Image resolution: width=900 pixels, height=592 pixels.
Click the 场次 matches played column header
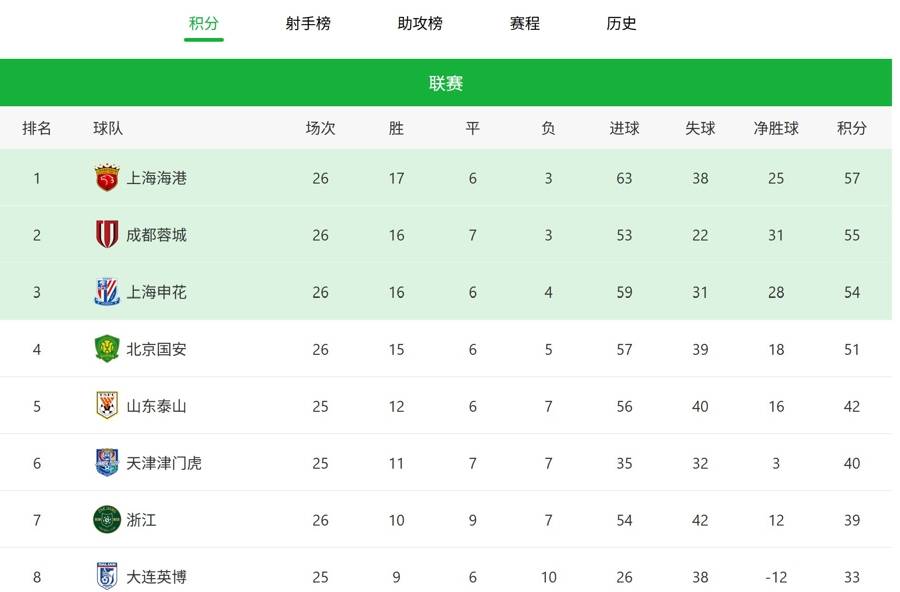tap(320, 128)
